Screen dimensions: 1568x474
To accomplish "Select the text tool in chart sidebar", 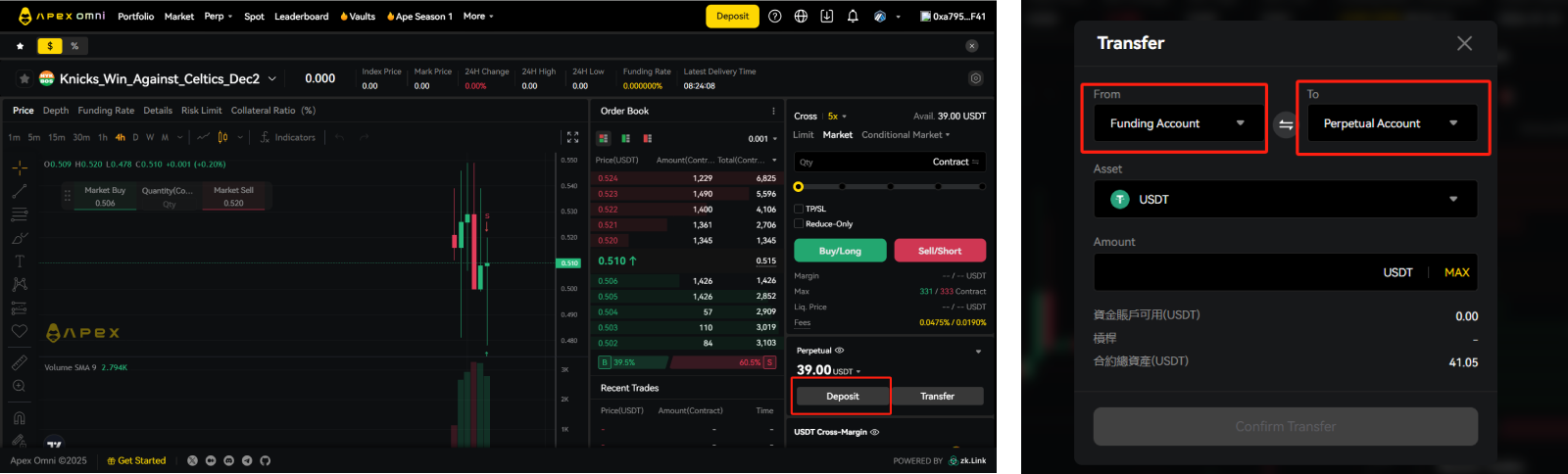I will (20, 261).
